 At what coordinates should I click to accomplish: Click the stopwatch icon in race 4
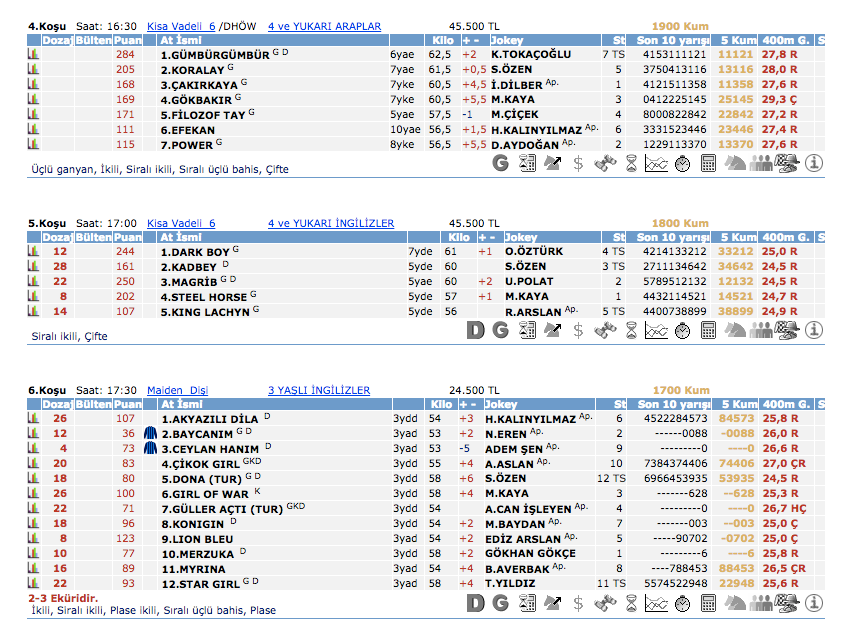(682, 163)
